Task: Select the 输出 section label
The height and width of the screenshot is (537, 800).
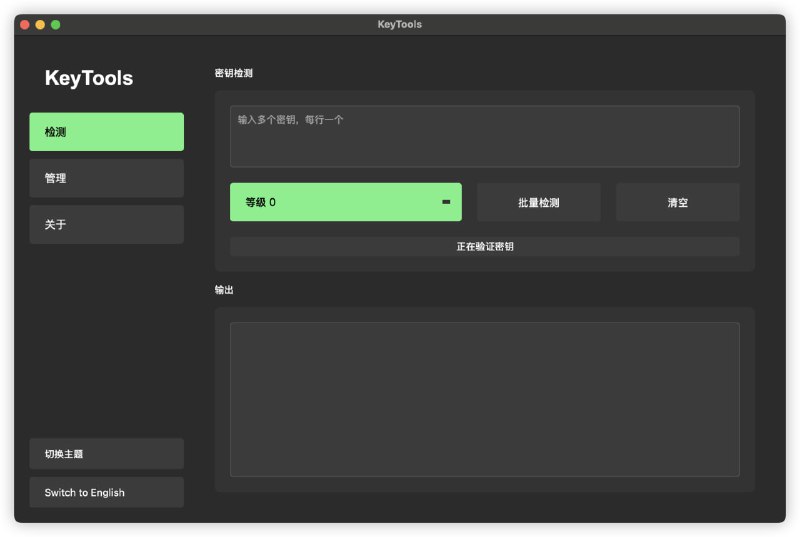Action: click(224, 290)
